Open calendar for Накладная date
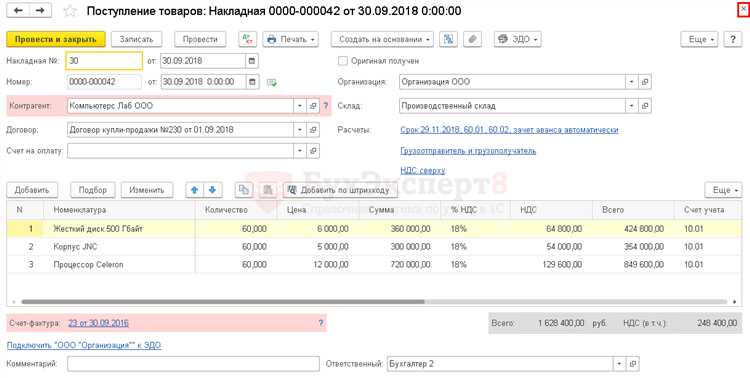This screenshot has width=750, height=378. (x=252, y=61)
